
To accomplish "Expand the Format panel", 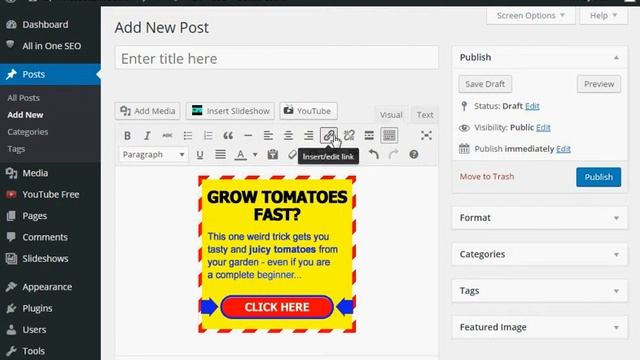I will pyautogui.click(x=540, y=218).
